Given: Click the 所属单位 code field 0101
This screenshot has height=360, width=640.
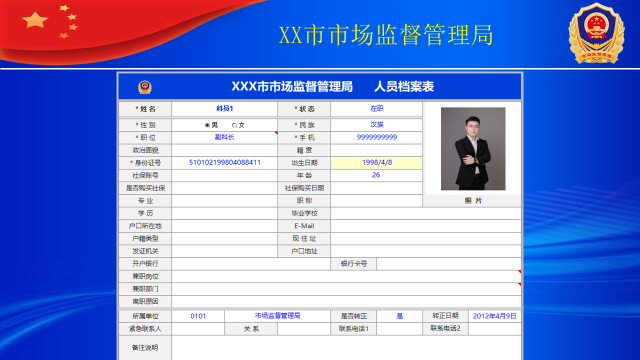Looking at the screenshot, I should pos(198,316).
